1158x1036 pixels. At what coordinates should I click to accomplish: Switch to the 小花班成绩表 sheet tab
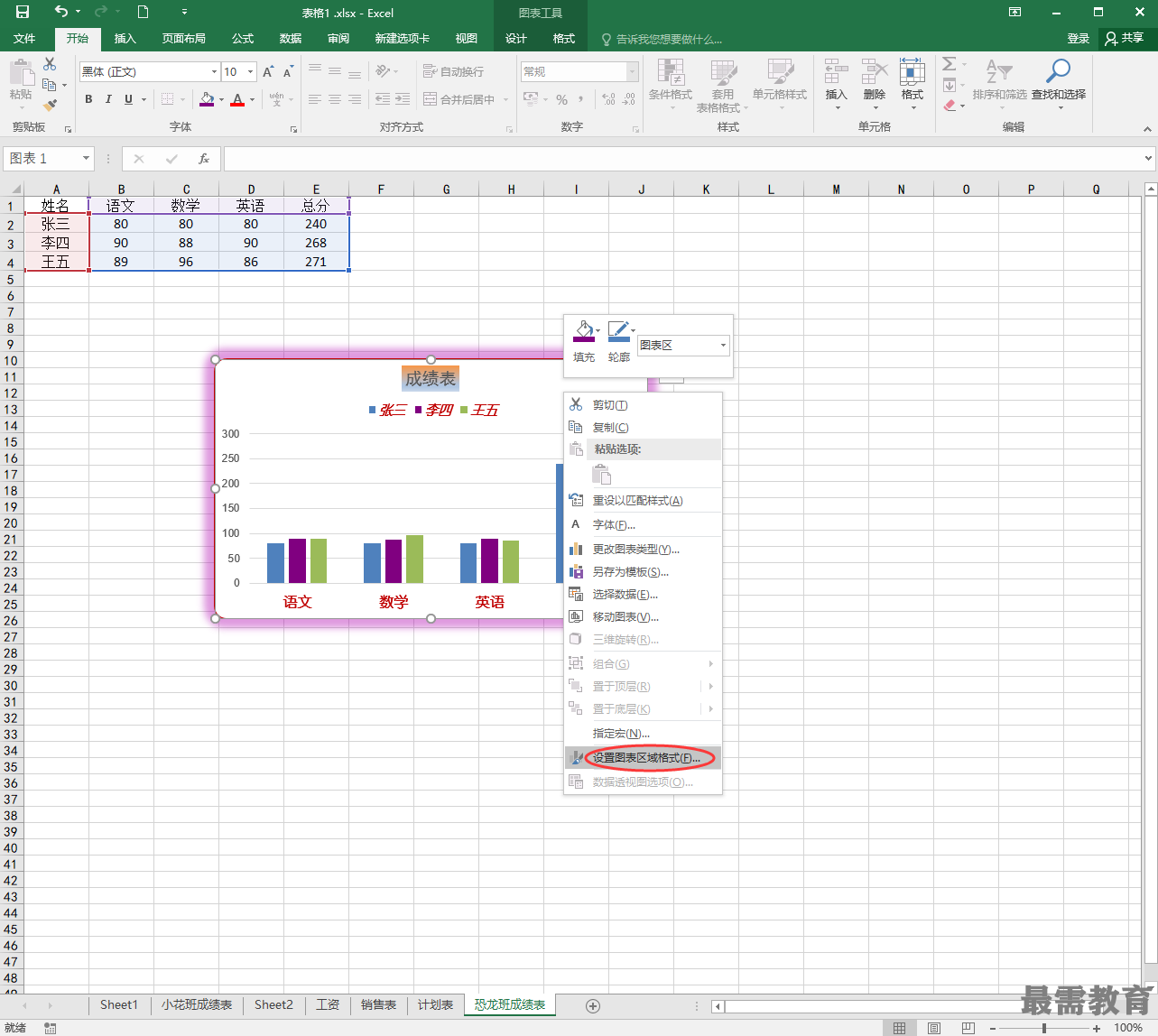197,1004
